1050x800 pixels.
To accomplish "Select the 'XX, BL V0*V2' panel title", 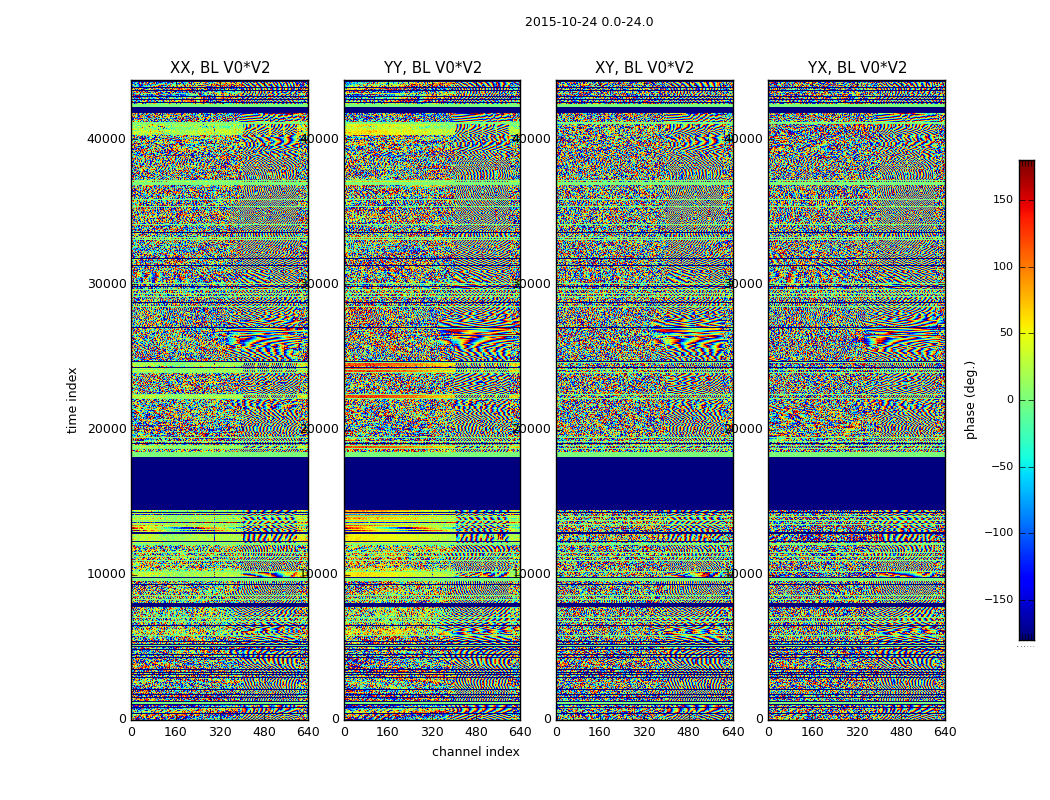I will pyautogui.click(x=220, y=68).
